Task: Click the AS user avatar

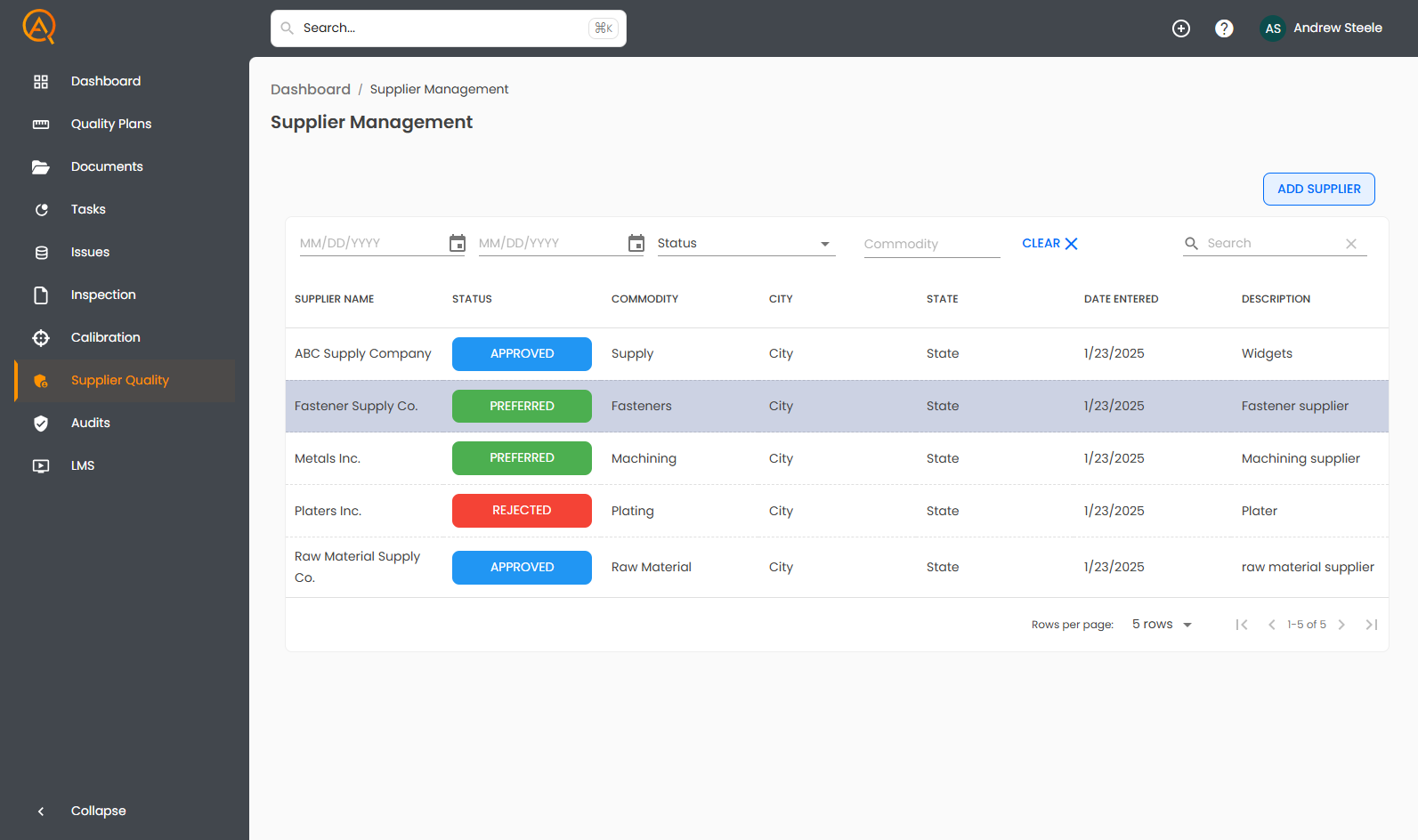Action: tap(1273, 28)
